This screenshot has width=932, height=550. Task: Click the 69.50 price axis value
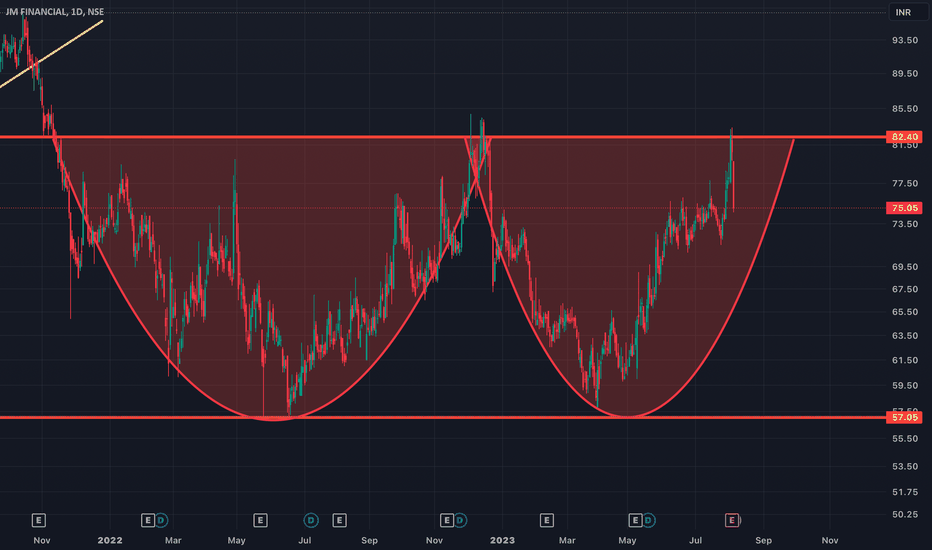905,267
